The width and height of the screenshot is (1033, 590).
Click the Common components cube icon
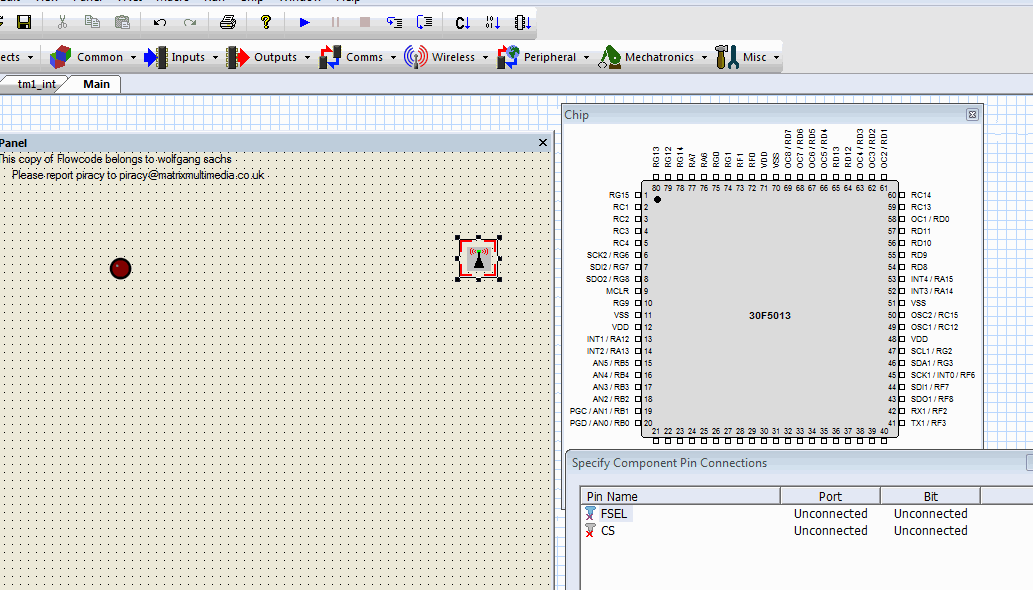pyautogui.click(x=61, y=57)
